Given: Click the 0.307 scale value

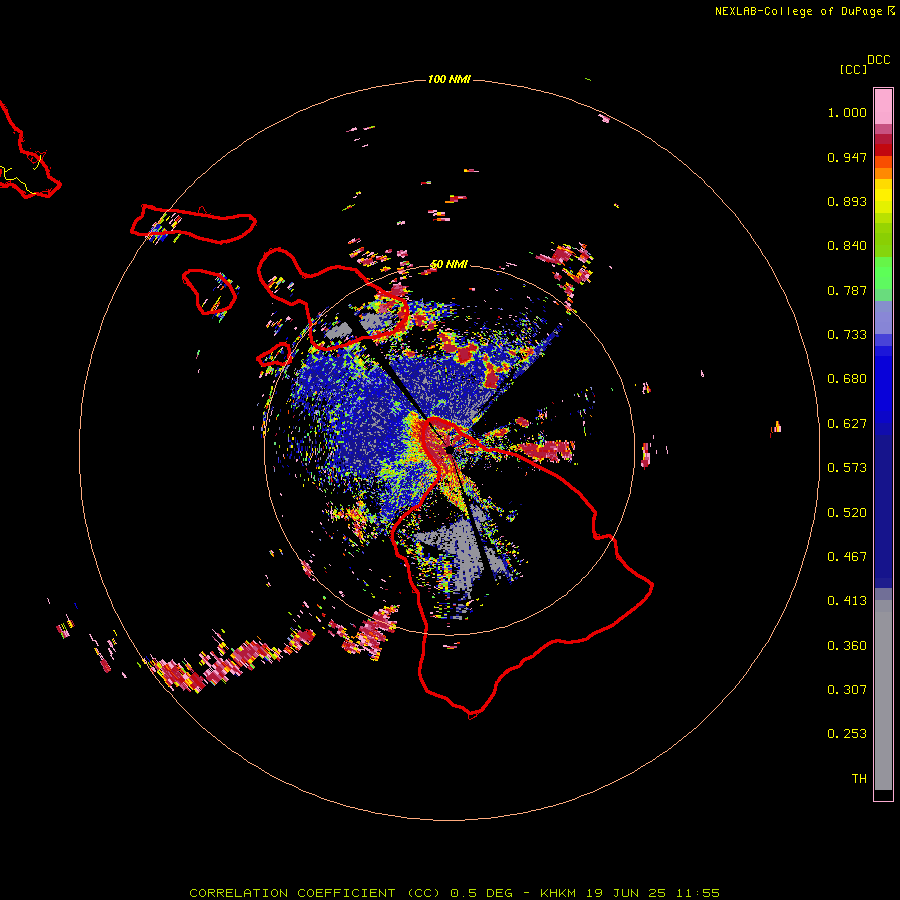Looking at the screenshot, I should [x=847, y=690].
